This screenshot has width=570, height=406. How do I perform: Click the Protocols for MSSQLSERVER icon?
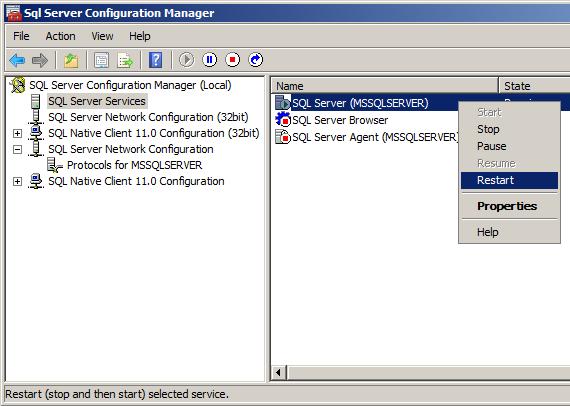pos(55,165)
